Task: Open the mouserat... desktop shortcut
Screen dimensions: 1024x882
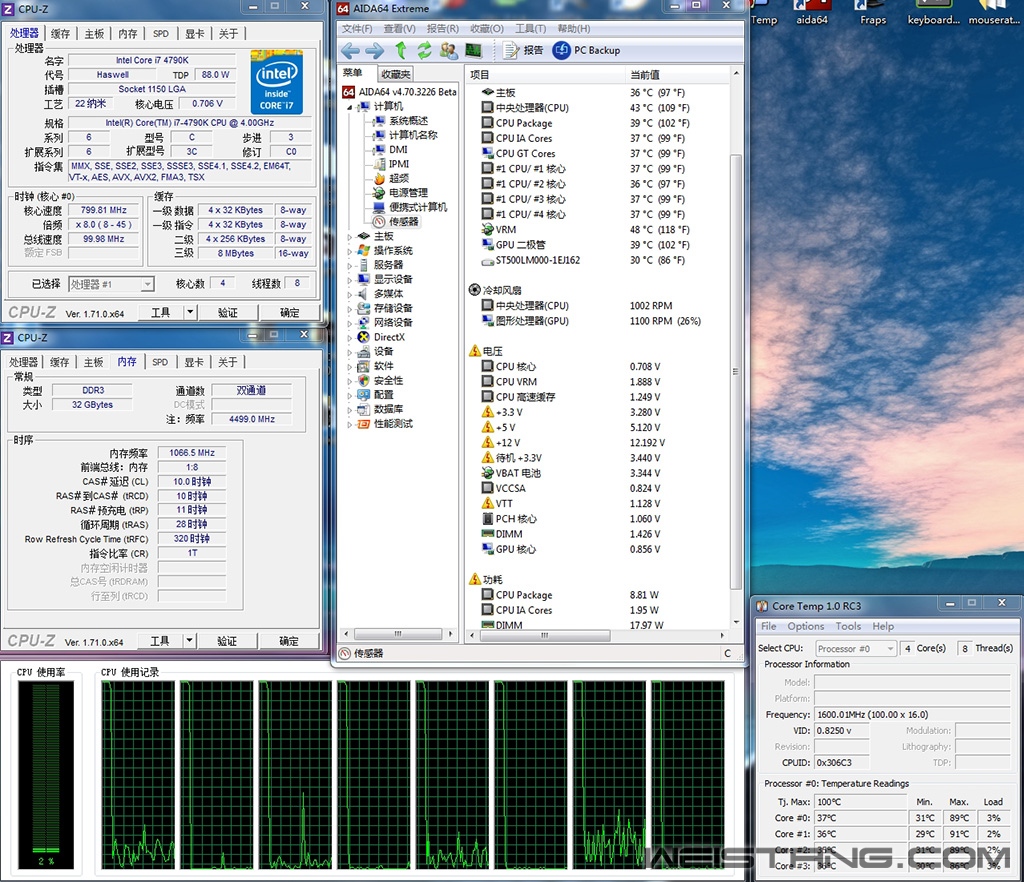Action: (x=993, y=13)
